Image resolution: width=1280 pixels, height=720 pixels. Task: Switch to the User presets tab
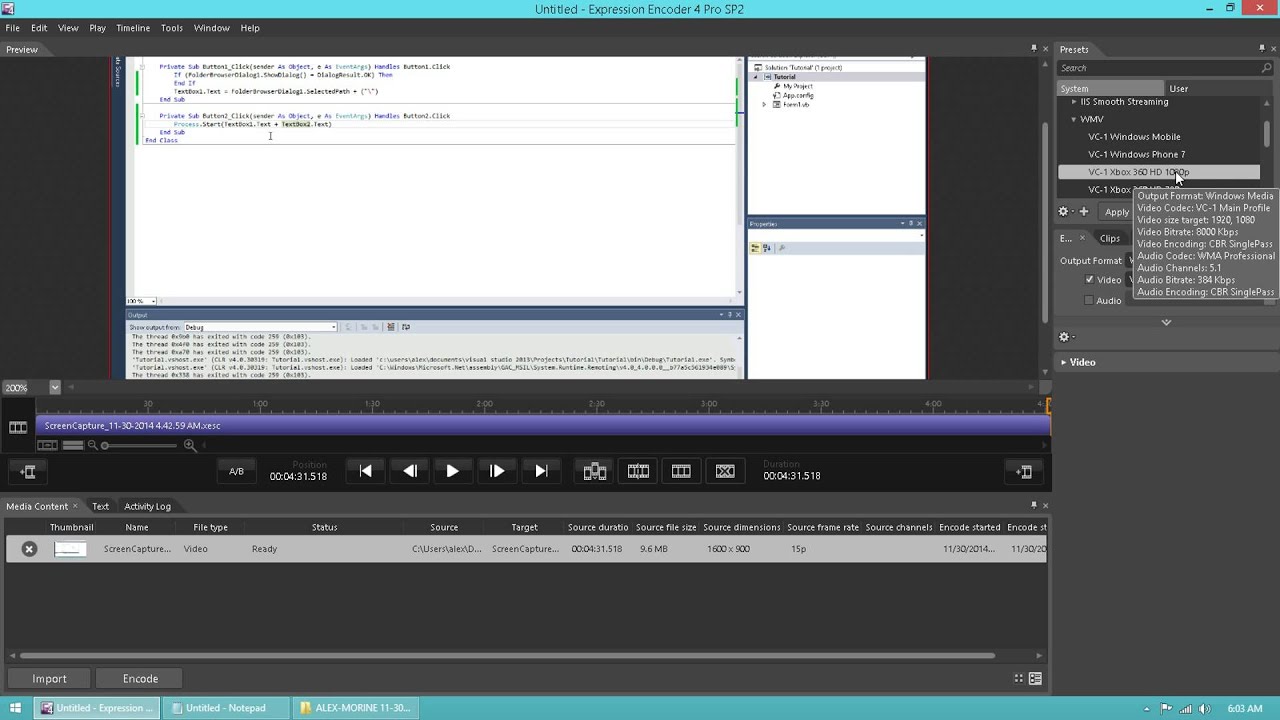coord(1179,89)
